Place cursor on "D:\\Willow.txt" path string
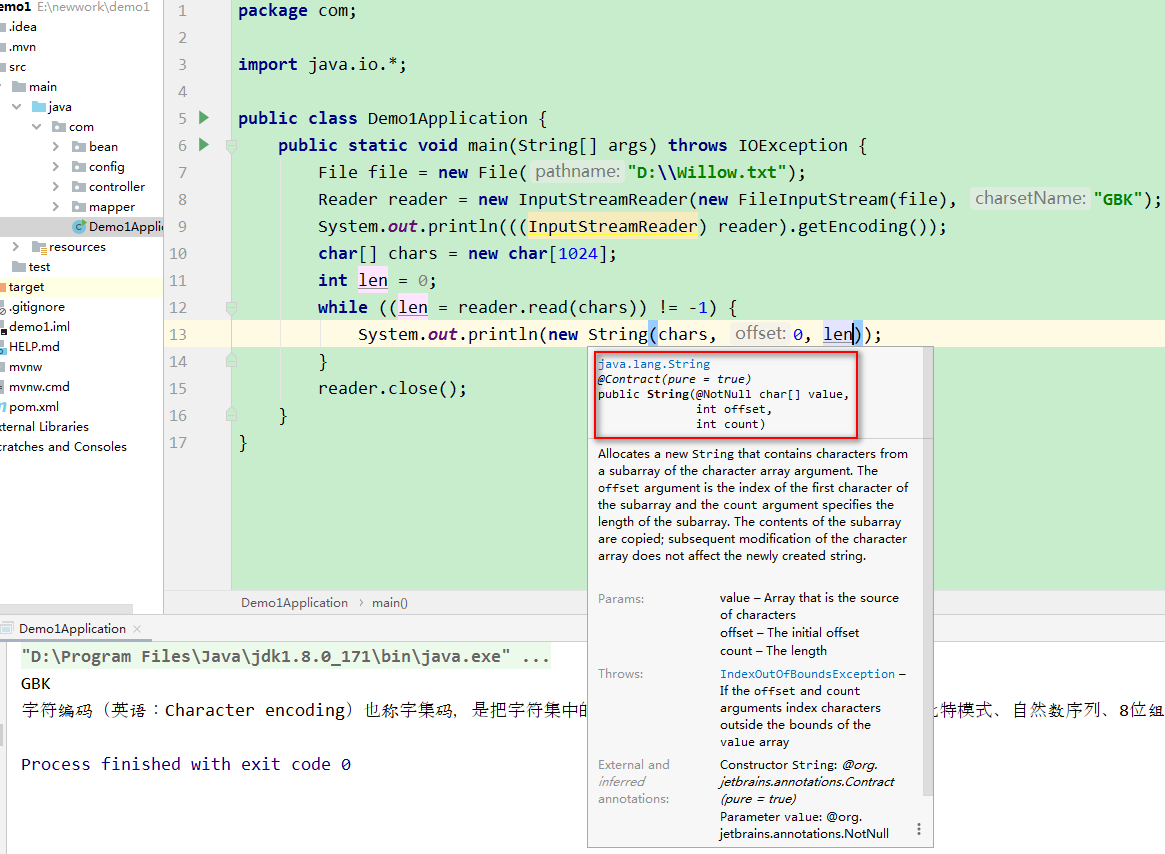 coord(707,172)
